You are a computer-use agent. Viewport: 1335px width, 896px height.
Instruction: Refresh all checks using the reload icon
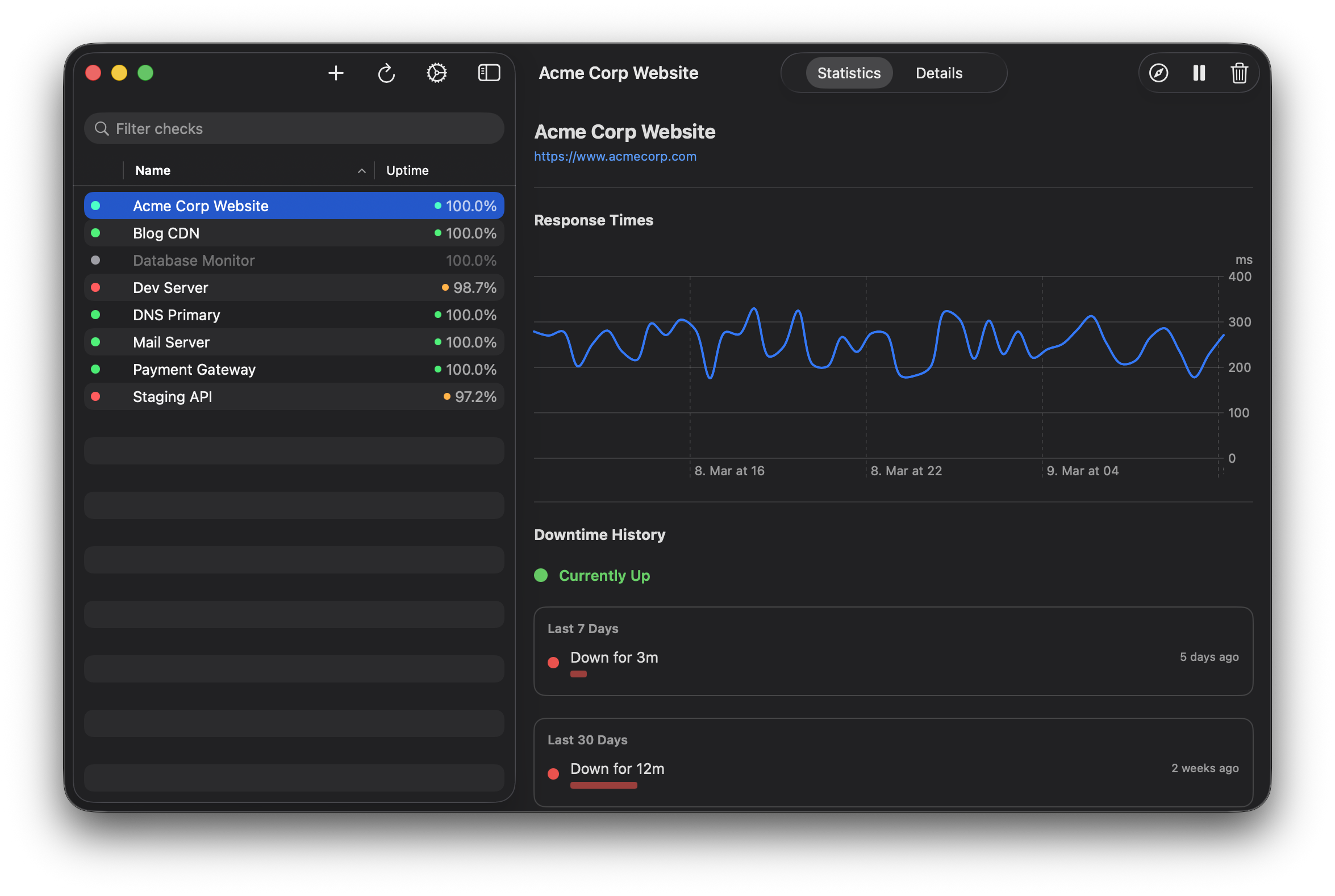click(386, 73)
